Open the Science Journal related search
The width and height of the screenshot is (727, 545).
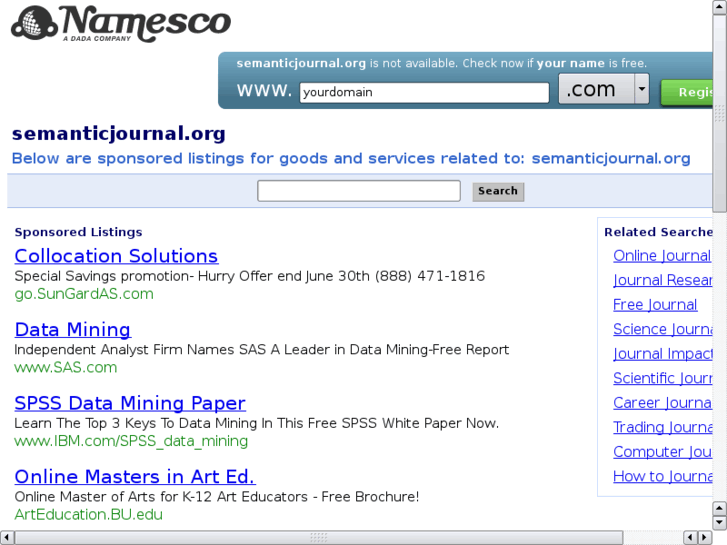[663, 329]
